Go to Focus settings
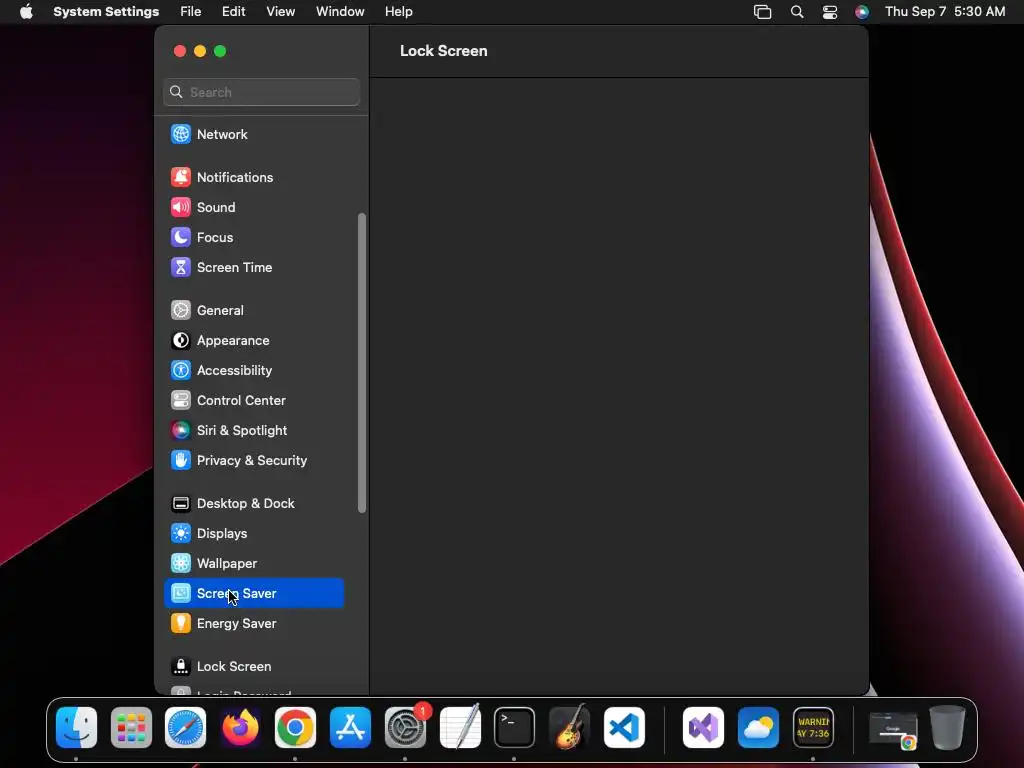 click(254, 237)
